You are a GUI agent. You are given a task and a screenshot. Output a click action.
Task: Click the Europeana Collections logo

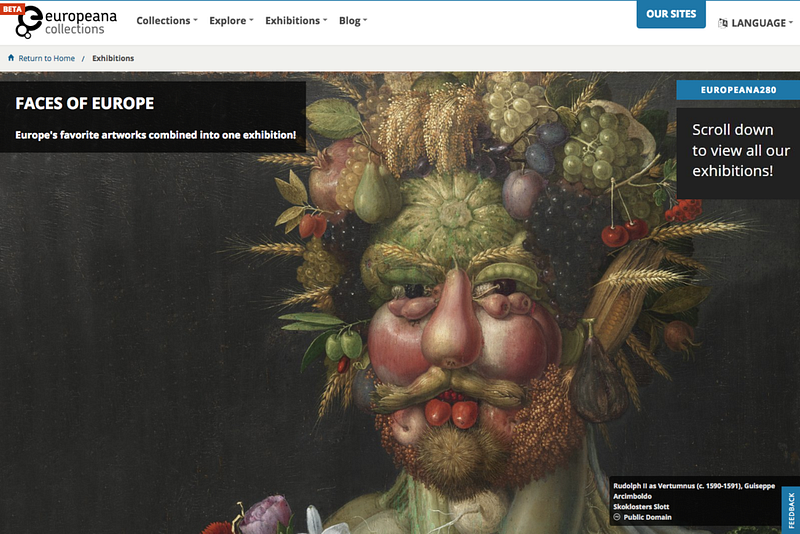(66, 22)
